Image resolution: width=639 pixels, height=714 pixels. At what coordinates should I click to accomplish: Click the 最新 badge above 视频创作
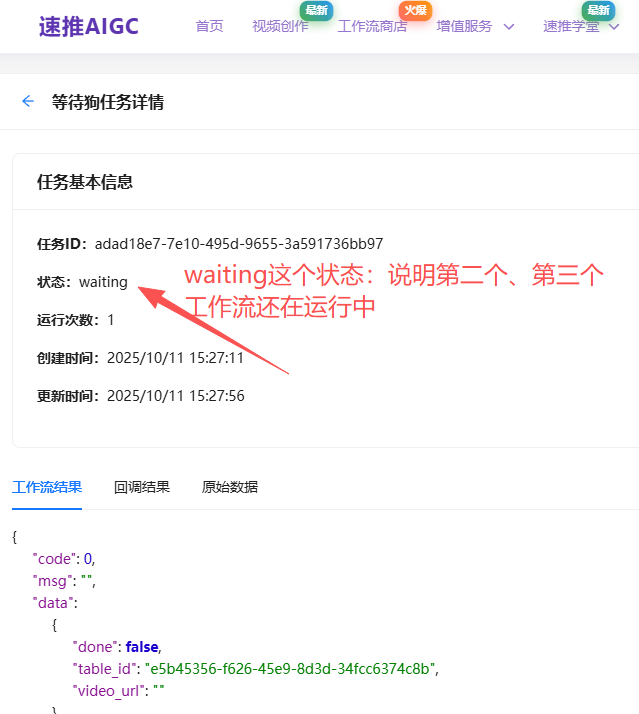tap(316, 10)
